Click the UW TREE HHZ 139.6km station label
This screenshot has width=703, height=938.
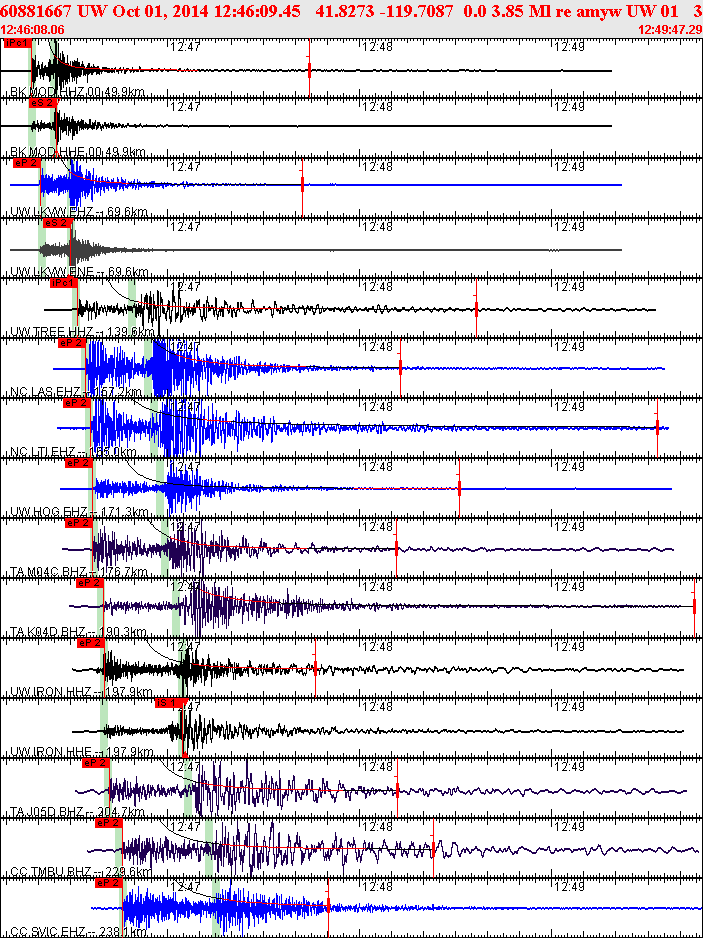[82, 332]
